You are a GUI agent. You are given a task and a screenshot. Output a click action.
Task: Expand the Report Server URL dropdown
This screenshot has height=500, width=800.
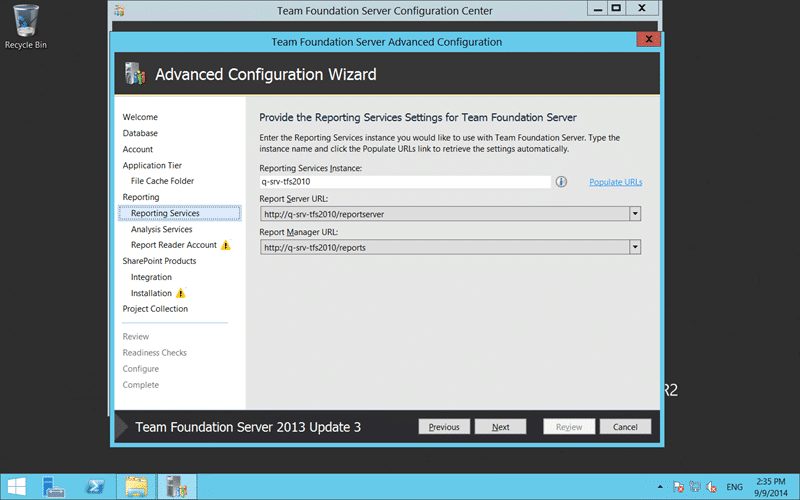point(635,214)
